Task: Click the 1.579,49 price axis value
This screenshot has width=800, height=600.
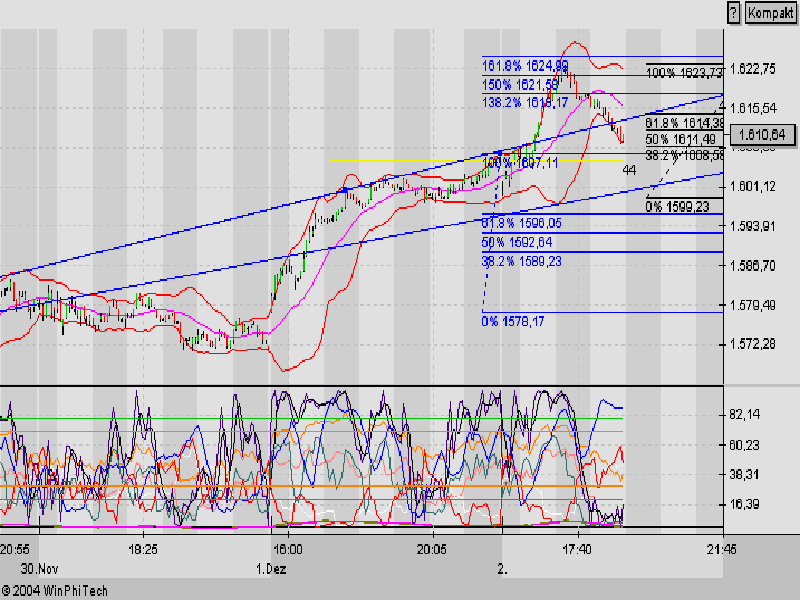Action: coord(753,305)
